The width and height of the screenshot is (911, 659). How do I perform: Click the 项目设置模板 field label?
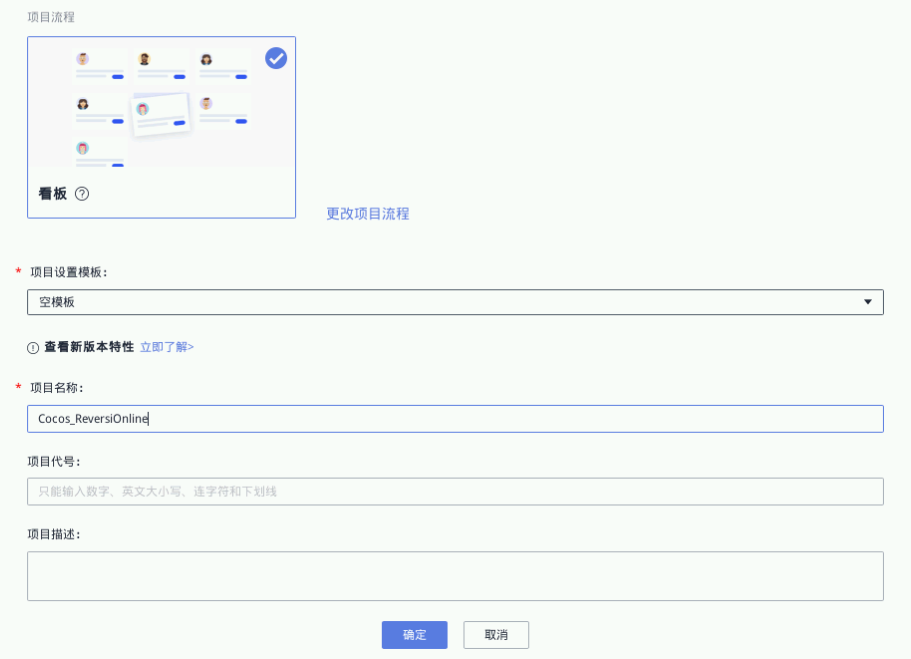[x=70, y=272]
